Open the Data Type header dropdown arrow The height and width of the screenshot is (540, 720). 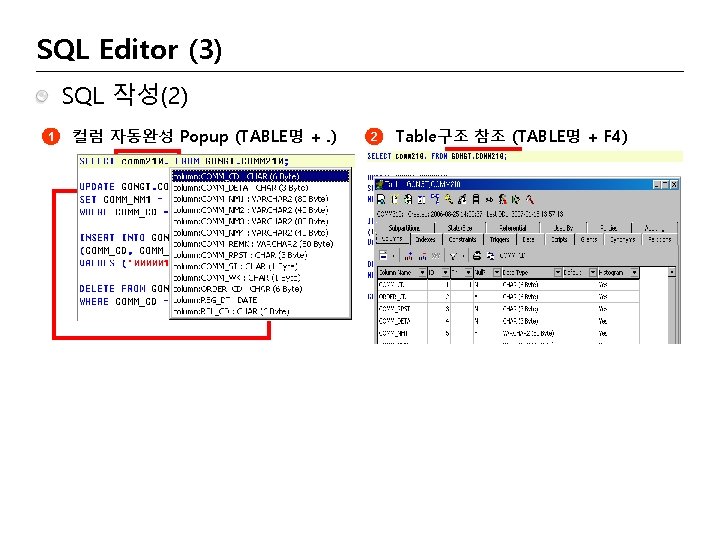(x=557, y=272)
